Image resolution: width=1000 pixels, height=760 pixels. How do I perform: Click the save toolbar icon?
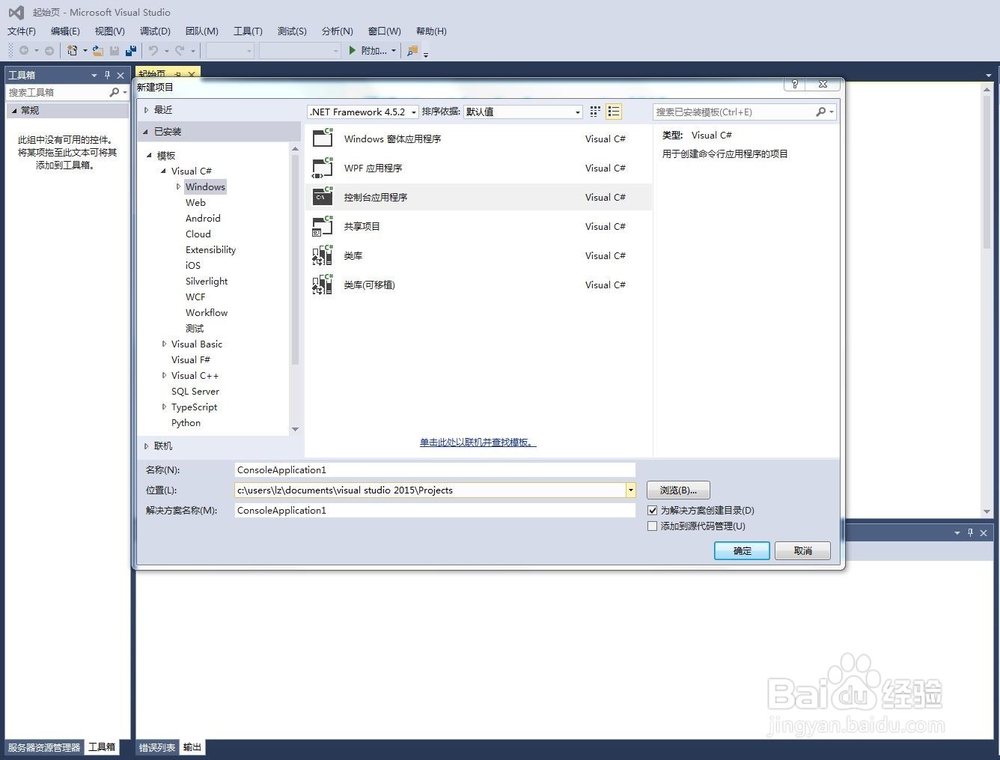115,50
